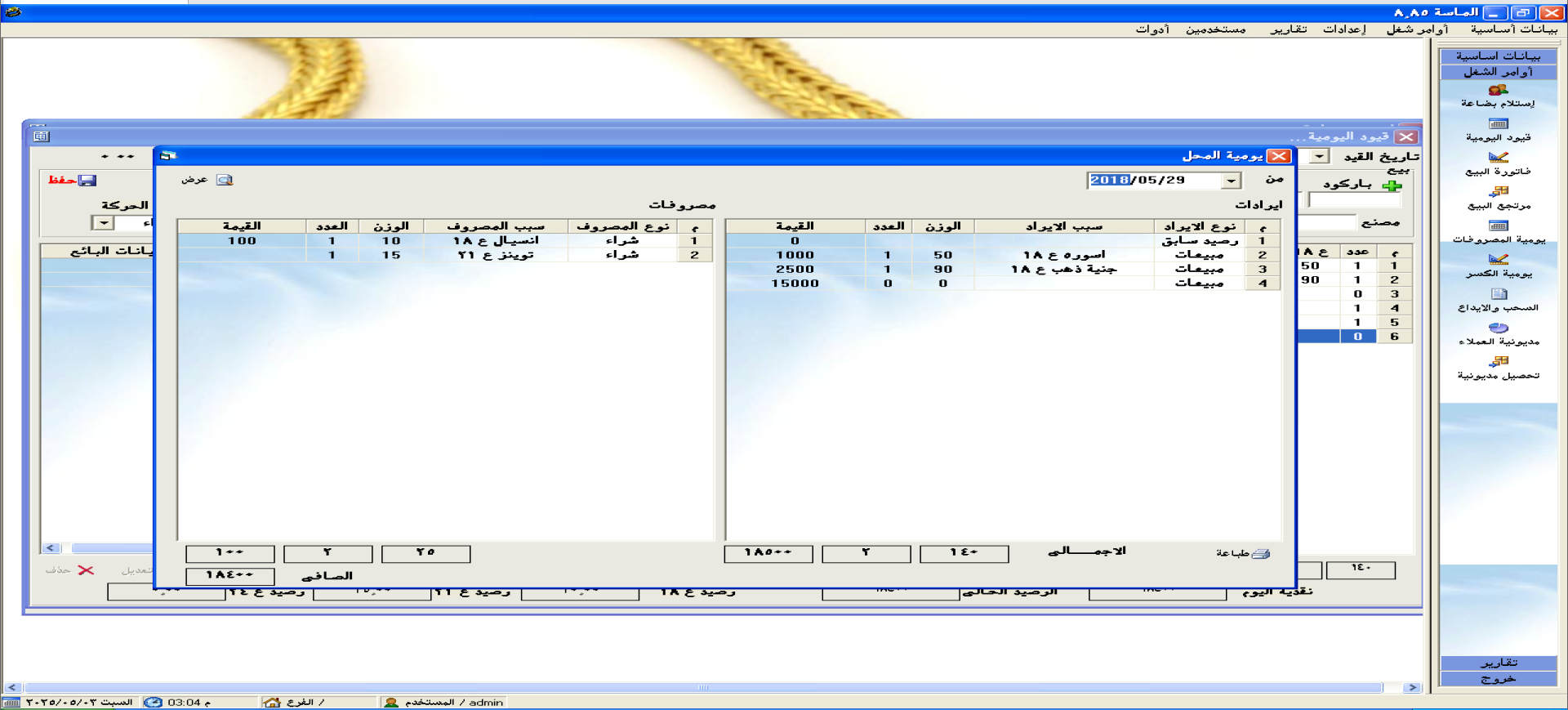Open يومية المصروفات sidebar icon
This screenshot has height=710, width=1568.
pyautogui.click(x=1498, y=226)
